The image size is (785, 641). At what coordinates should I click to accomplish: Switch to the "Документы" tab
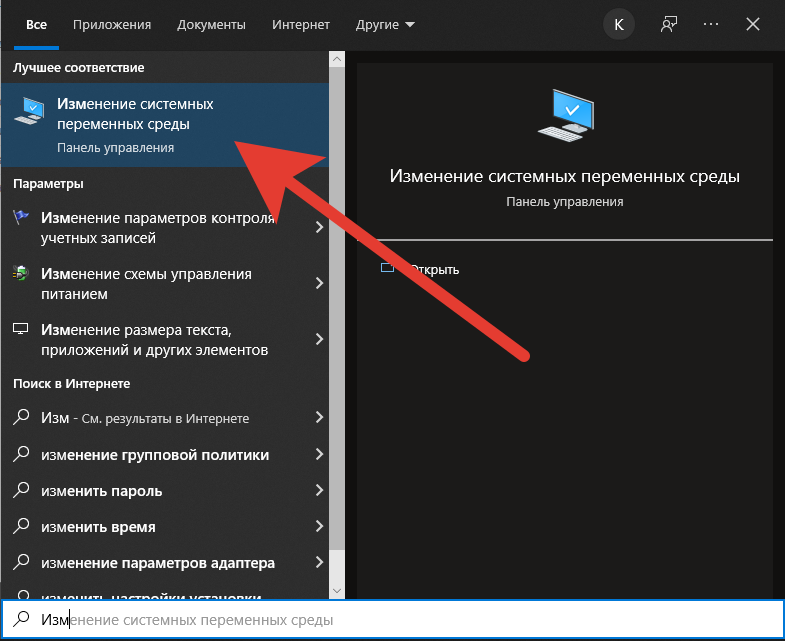click(x=211, y=24)
